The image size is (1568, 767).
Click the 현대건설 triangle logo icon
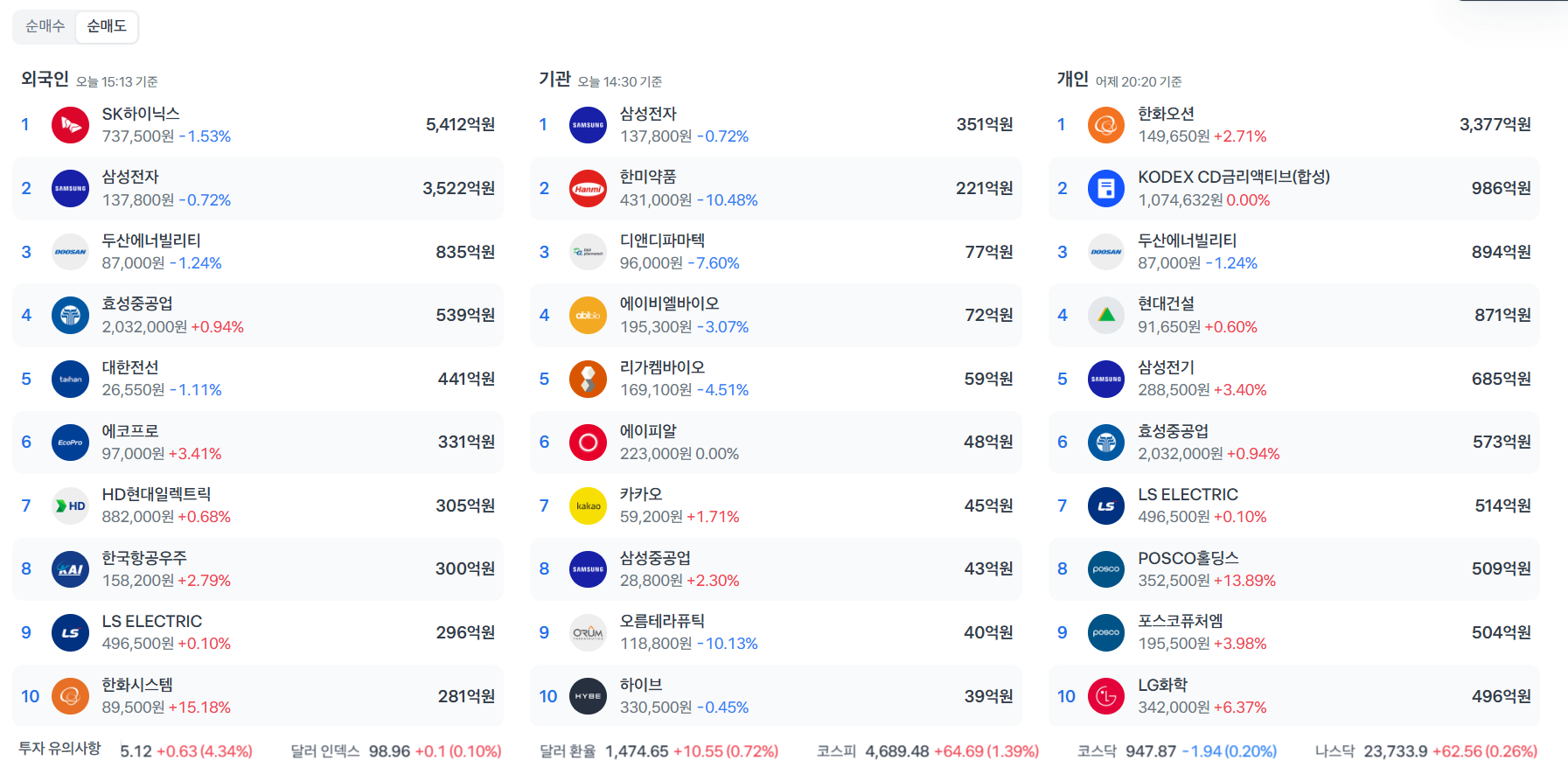pyautogui.click(x=1105, y=315)
